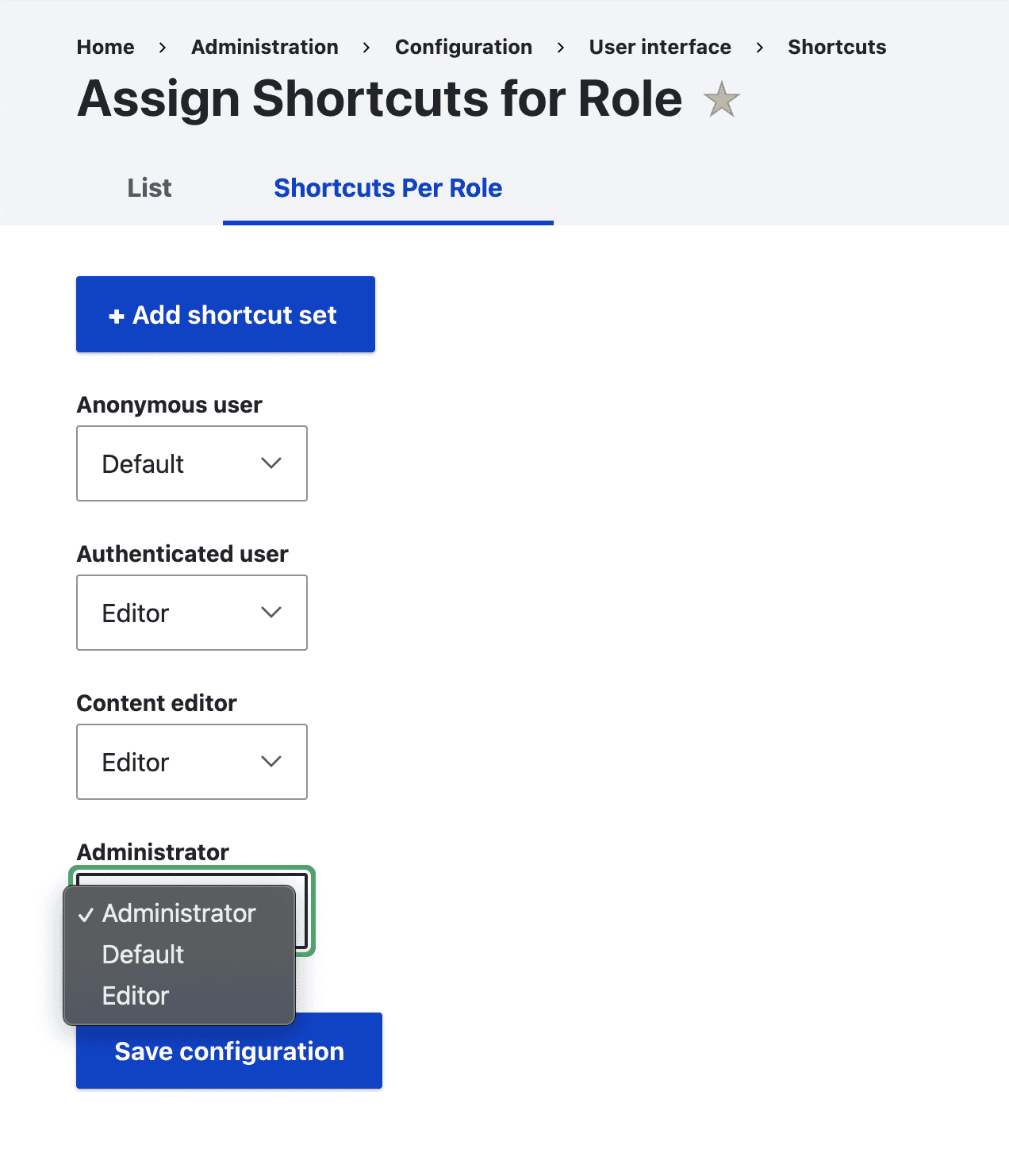
Task: Pick Editor from the open dropdown list
Action: pyautogui.click(x=136, y=996)
